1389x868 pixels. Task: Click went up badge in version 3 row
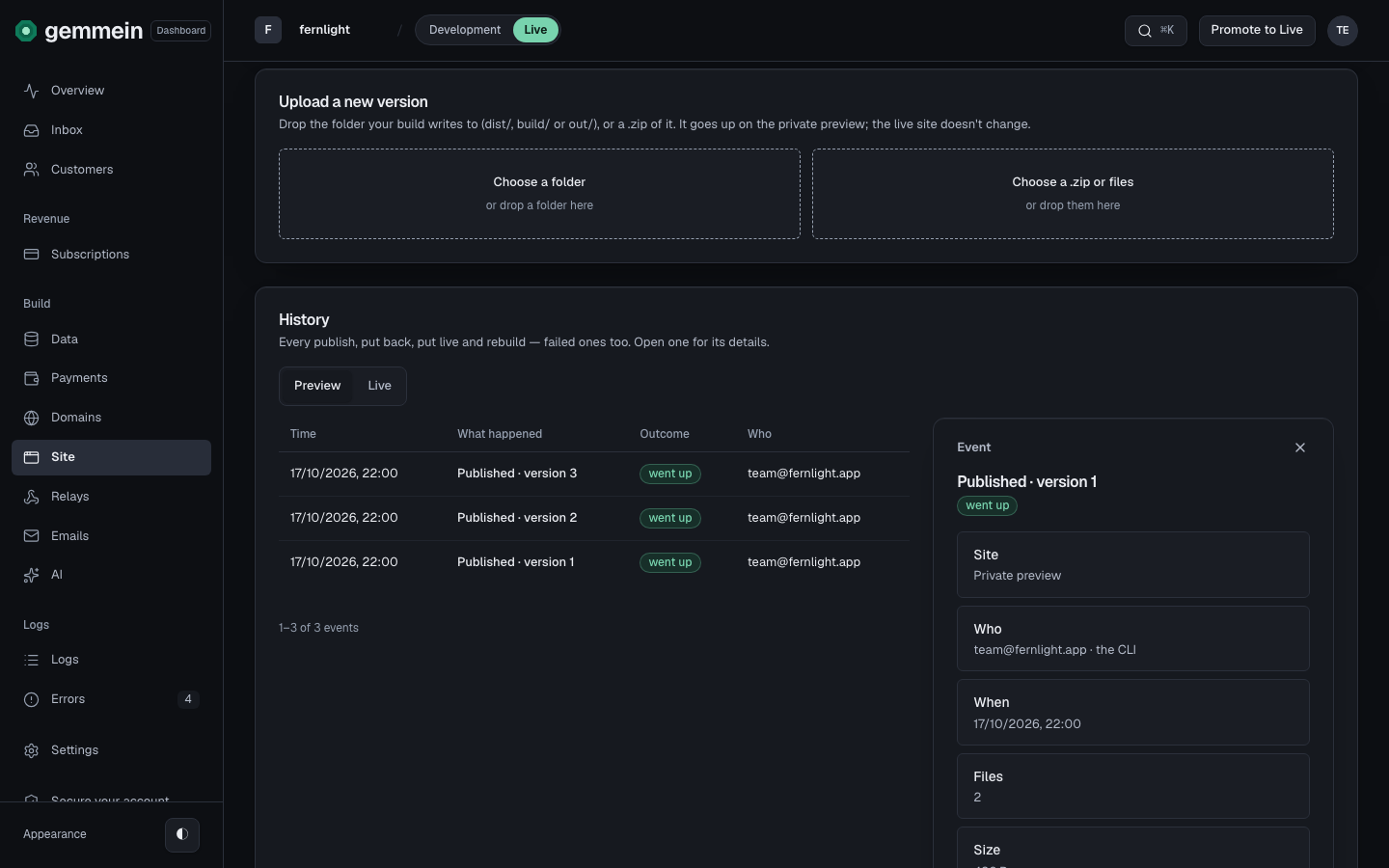coord(670,474)
